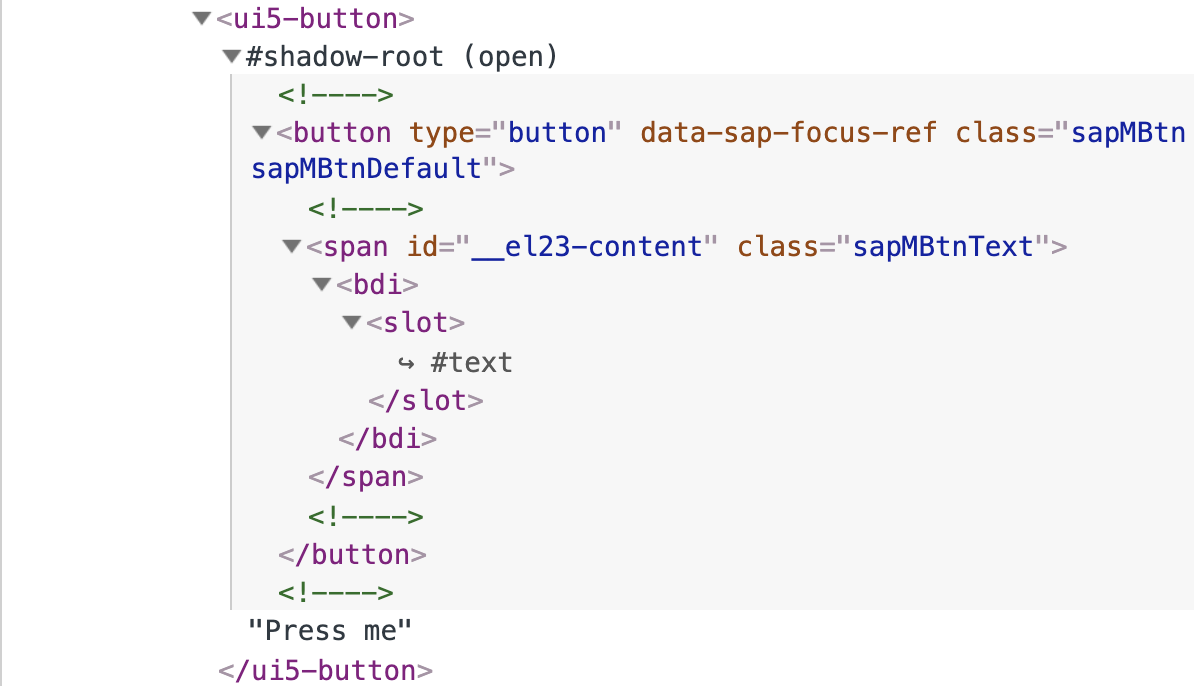The width and height of the screenshot is (1194, 686).
Task: Select the closing </button> tag
Action: click(x=352, y=554)
